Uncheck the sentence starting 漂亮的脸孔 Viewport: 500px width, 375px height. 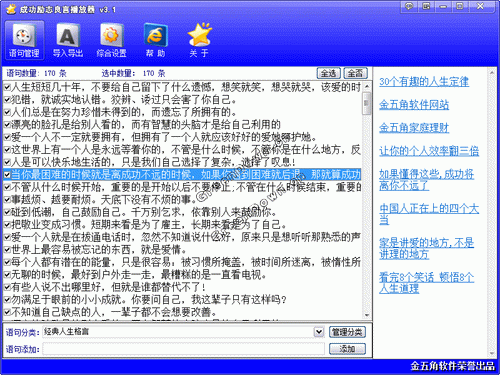click(x=7, y=125)
